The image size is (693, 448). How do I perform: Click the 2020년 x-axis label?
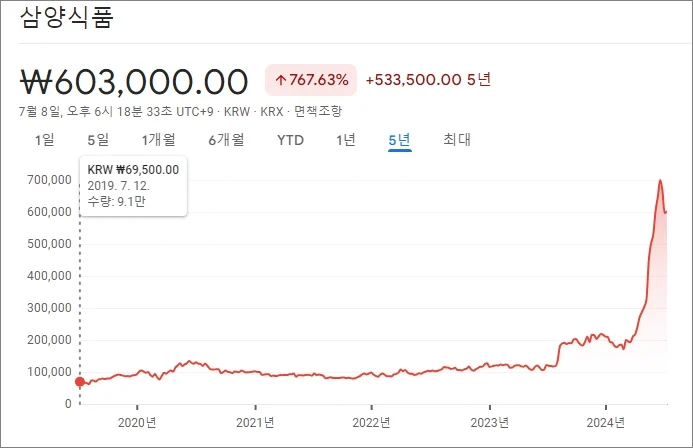137,423
